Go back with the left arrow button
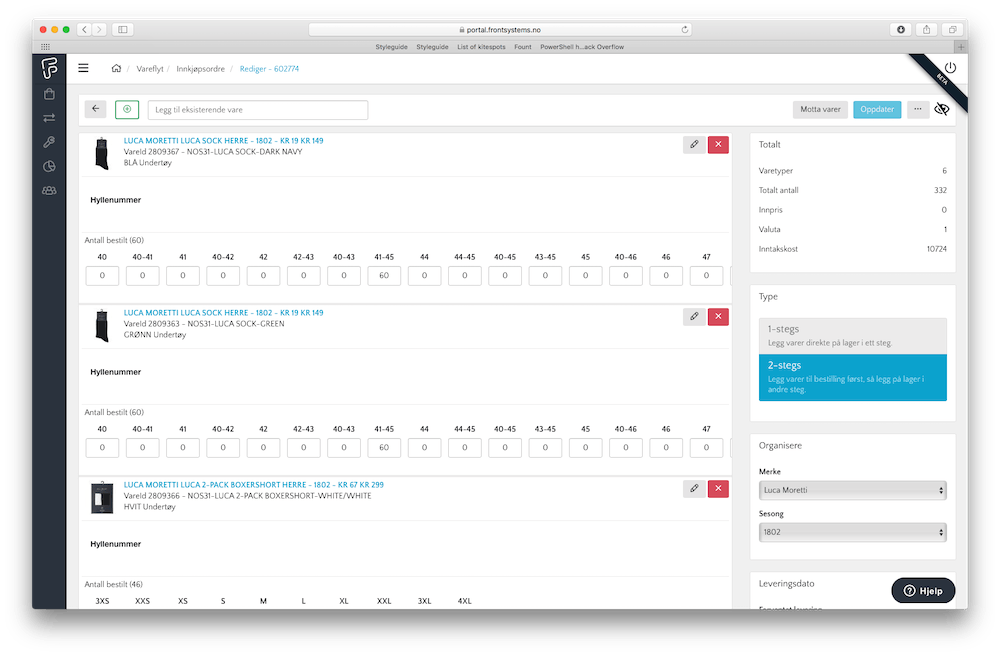 pyautogui.click(x=96, y=109)
